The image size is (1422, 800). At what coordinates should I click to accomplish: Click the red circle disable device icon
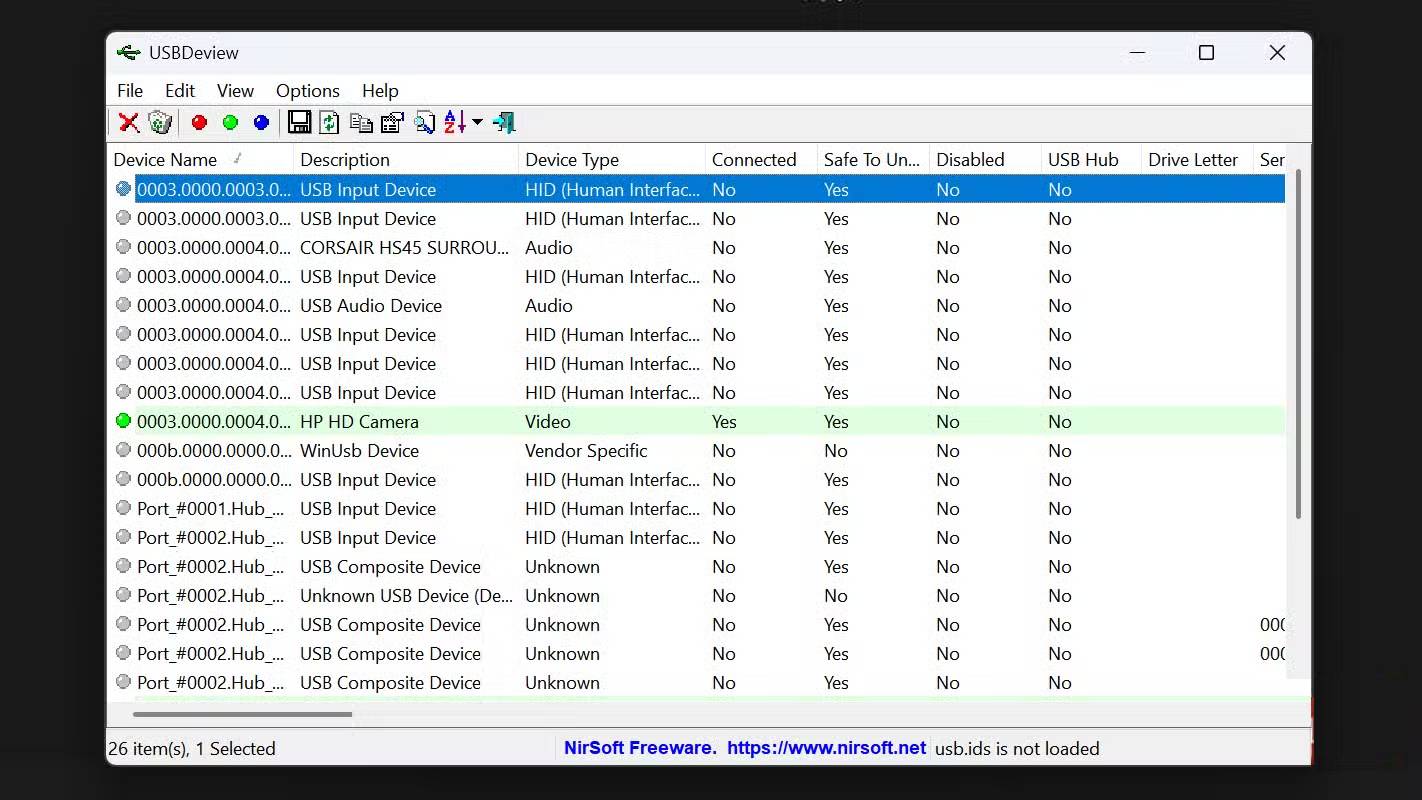coord(199,123)
